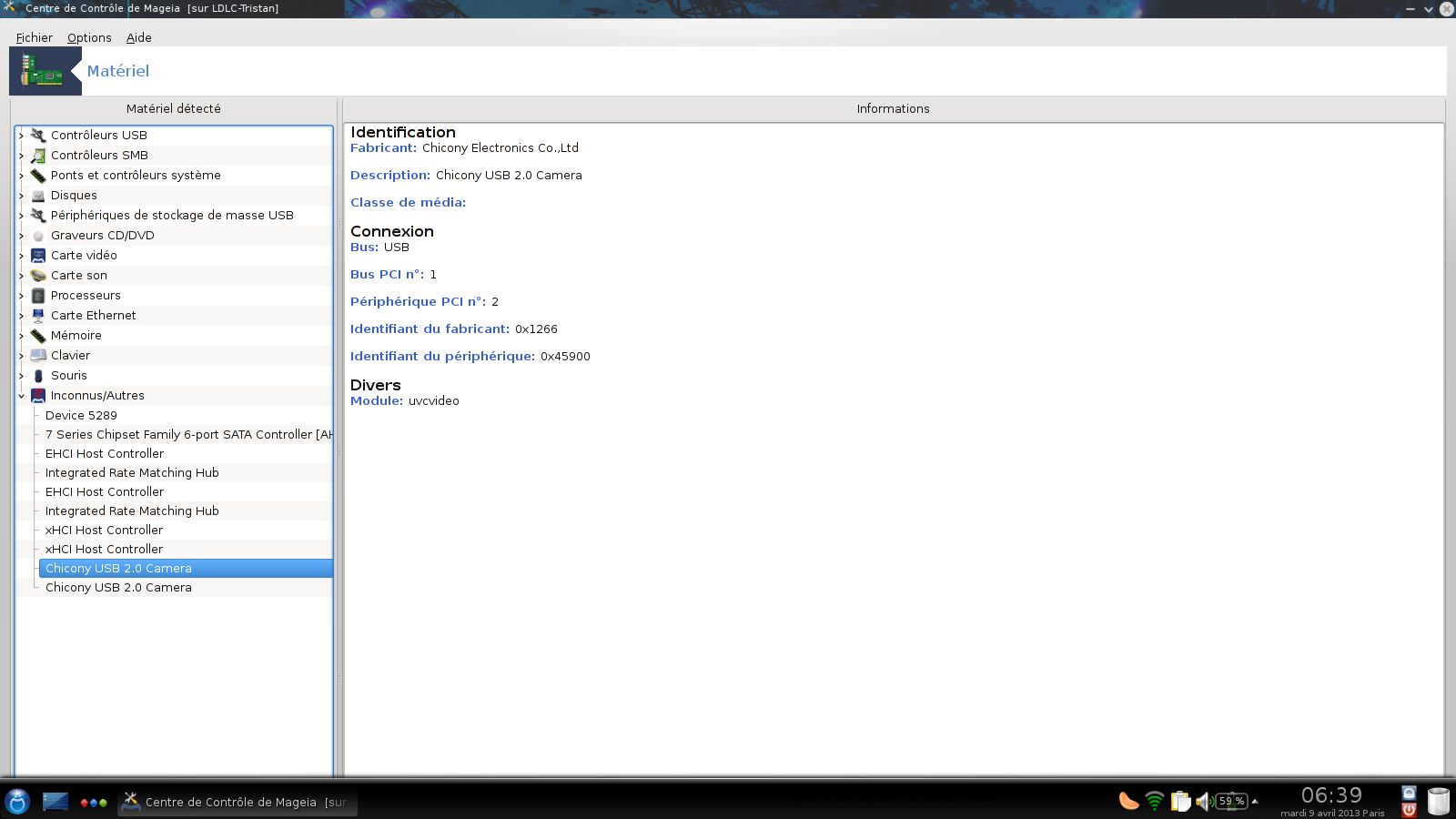
Task: Click the Contrôleurs SMB icon
Action: pos(38,156)
